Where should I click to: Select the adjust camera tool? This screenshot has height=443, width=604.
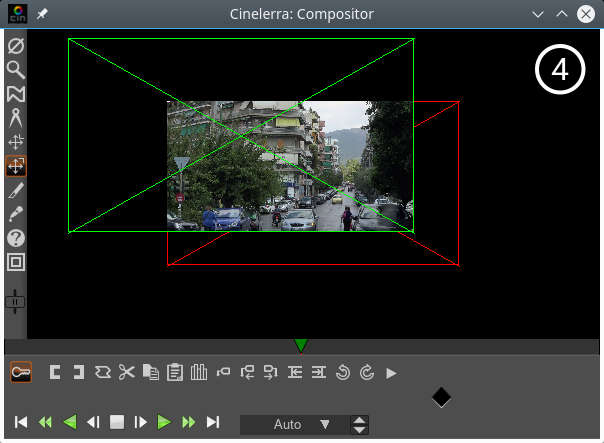coord(16,142)
